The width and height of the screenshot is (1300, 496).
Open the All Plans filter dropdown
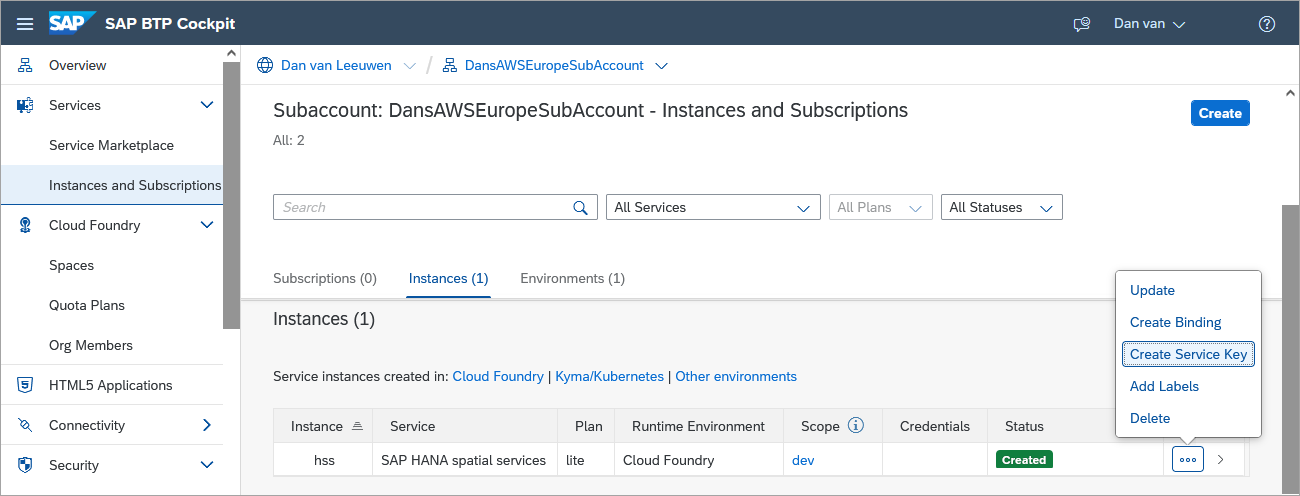(880, 207)
